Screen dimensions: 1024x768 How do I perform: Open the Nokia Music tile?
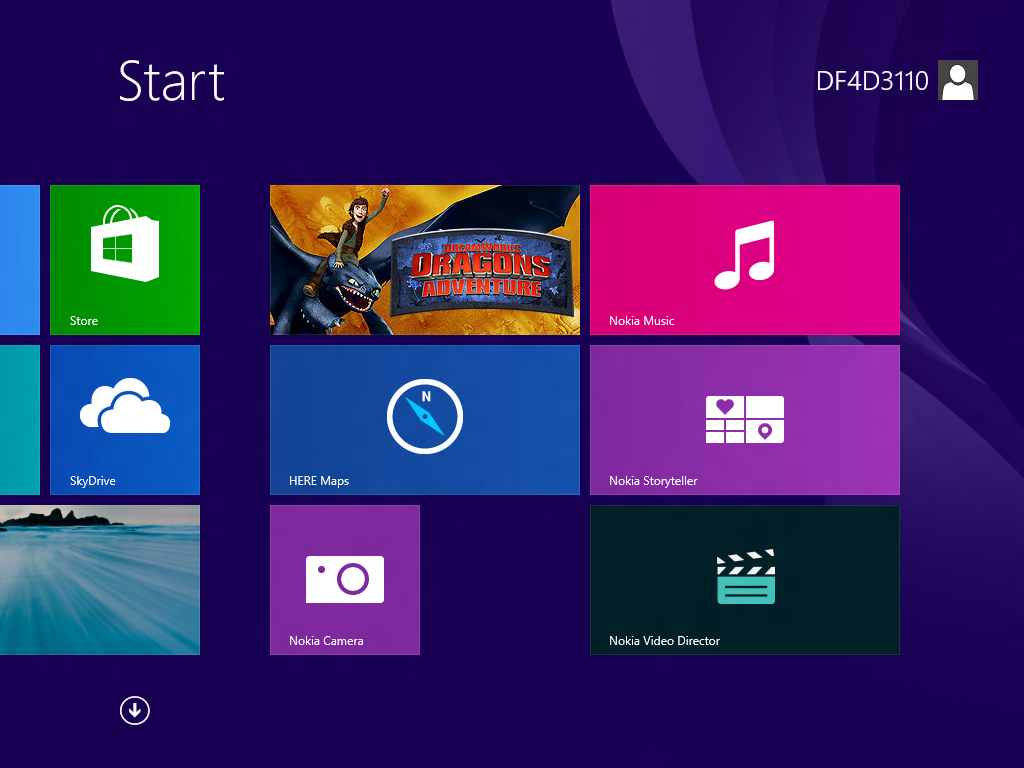(744, 260)
